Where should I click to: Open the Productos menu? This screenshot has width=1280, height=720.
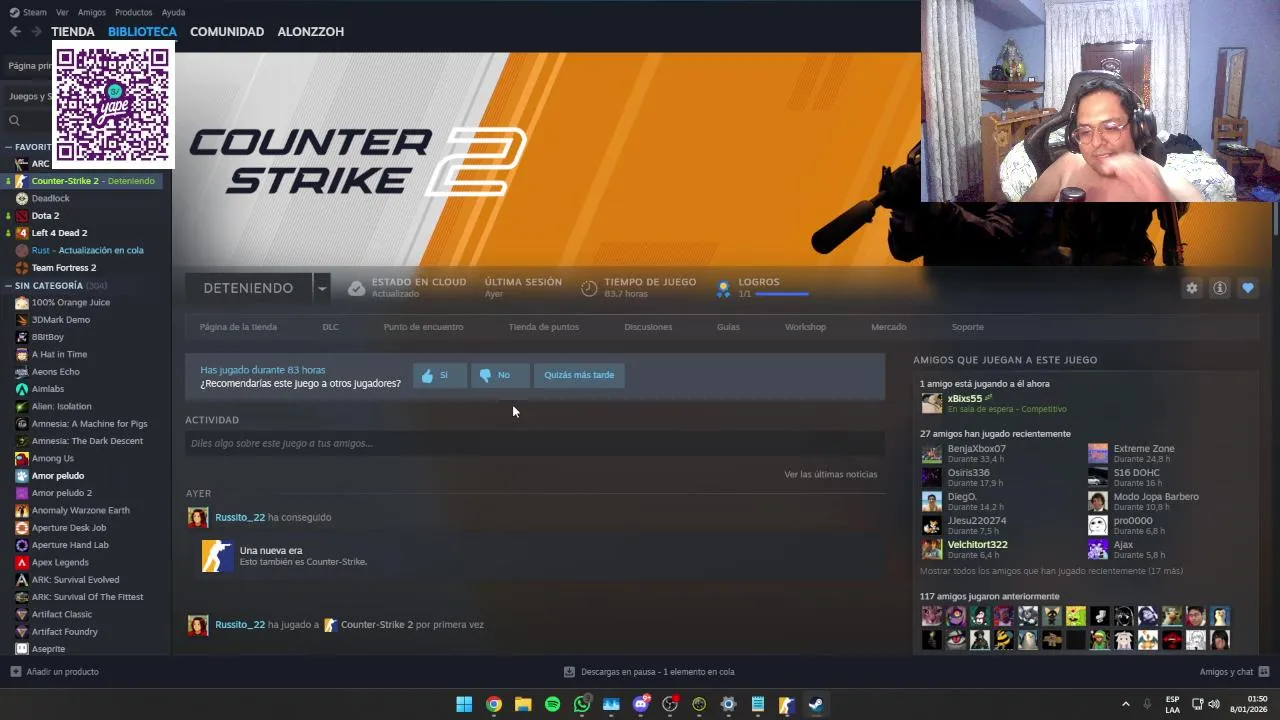coord(133,12)
